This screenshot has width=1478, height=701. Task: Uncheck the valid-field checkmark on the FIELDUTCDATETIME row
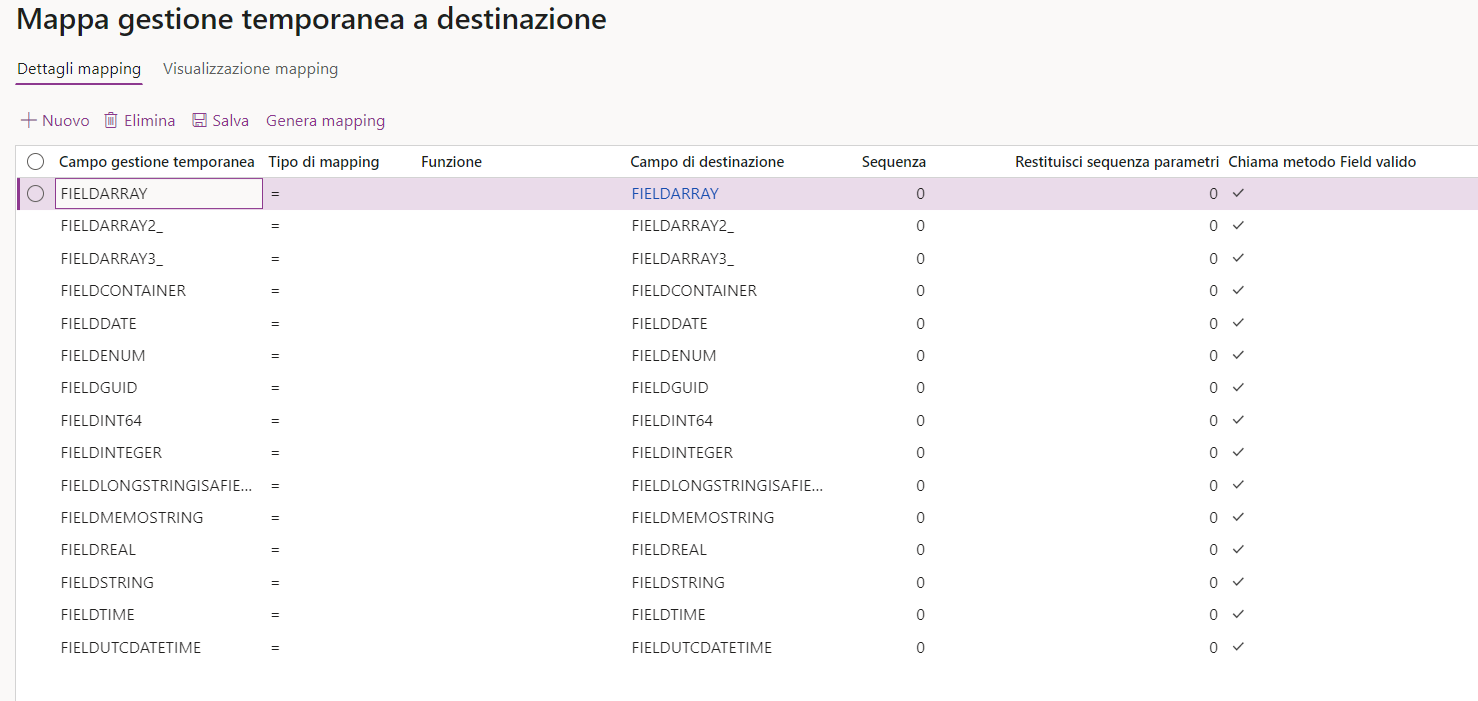point(1238,647)
